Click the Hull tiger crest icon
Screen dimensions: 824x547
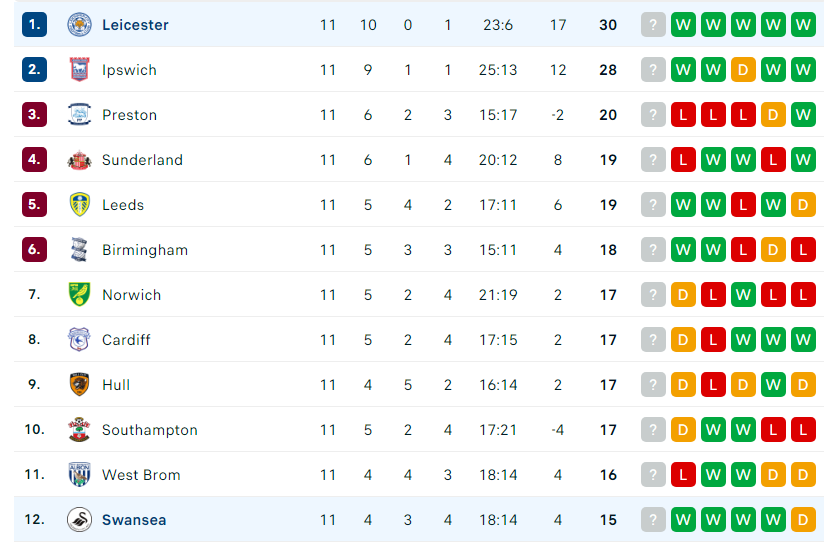point(79,384)
